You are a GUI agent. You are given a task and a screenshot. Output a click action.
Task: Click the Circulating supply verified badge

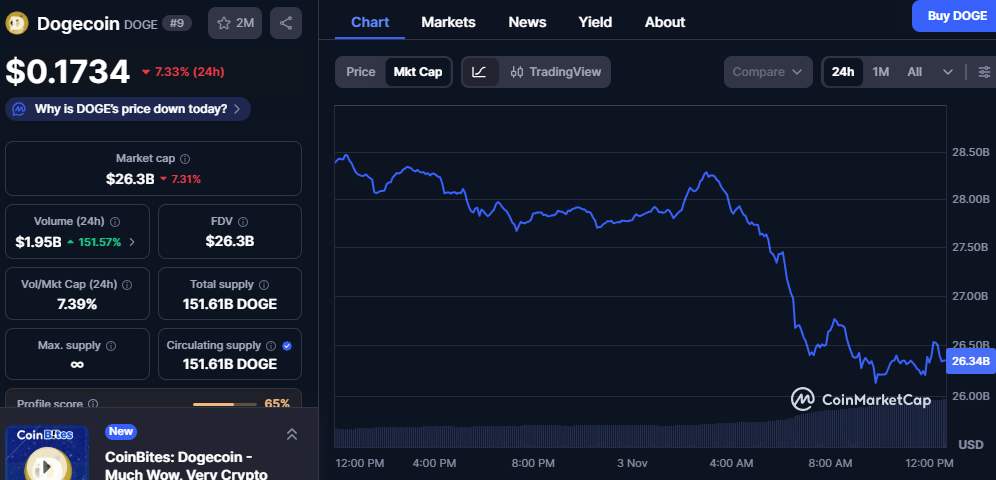[x=288, y=346]
